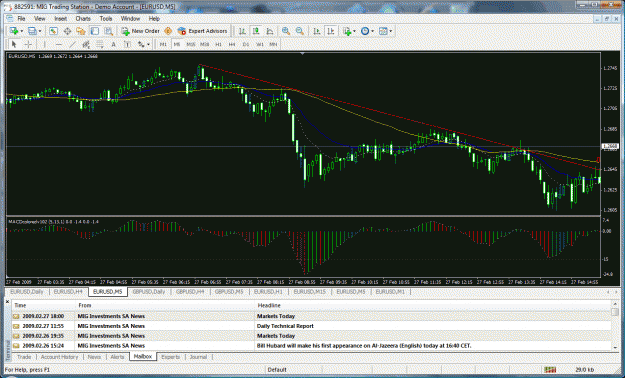This screenshot has width=625, height=378.
Task: Open a new chart with the New Chart icon
Action: (x=14, y=31)
